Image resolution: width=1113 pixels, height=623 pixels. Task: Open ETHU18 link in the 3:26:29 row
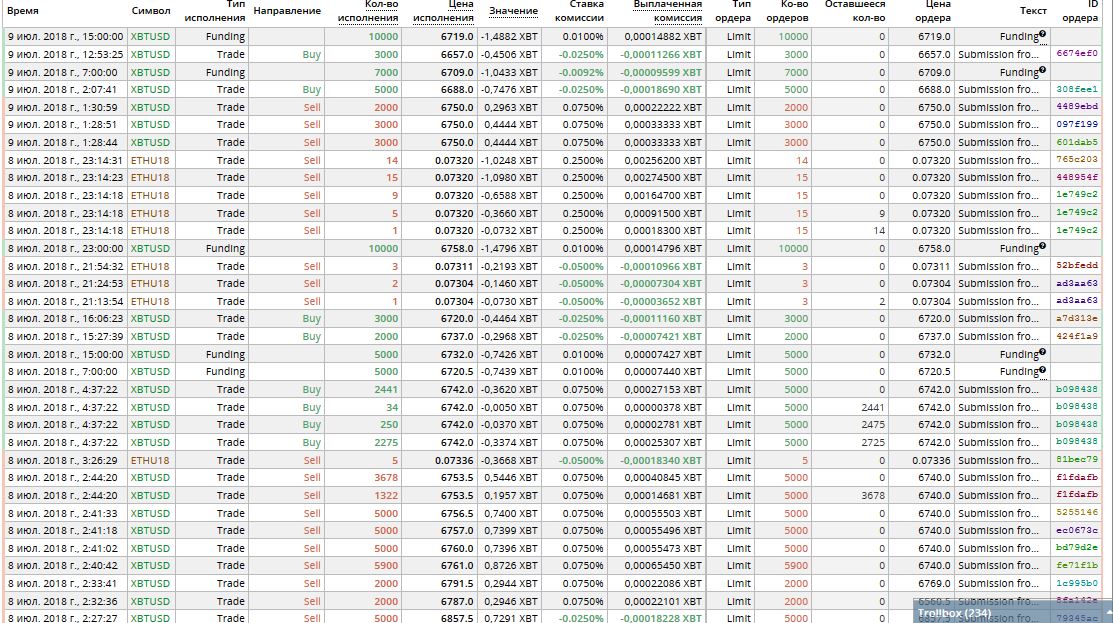(x=150, y=460)
